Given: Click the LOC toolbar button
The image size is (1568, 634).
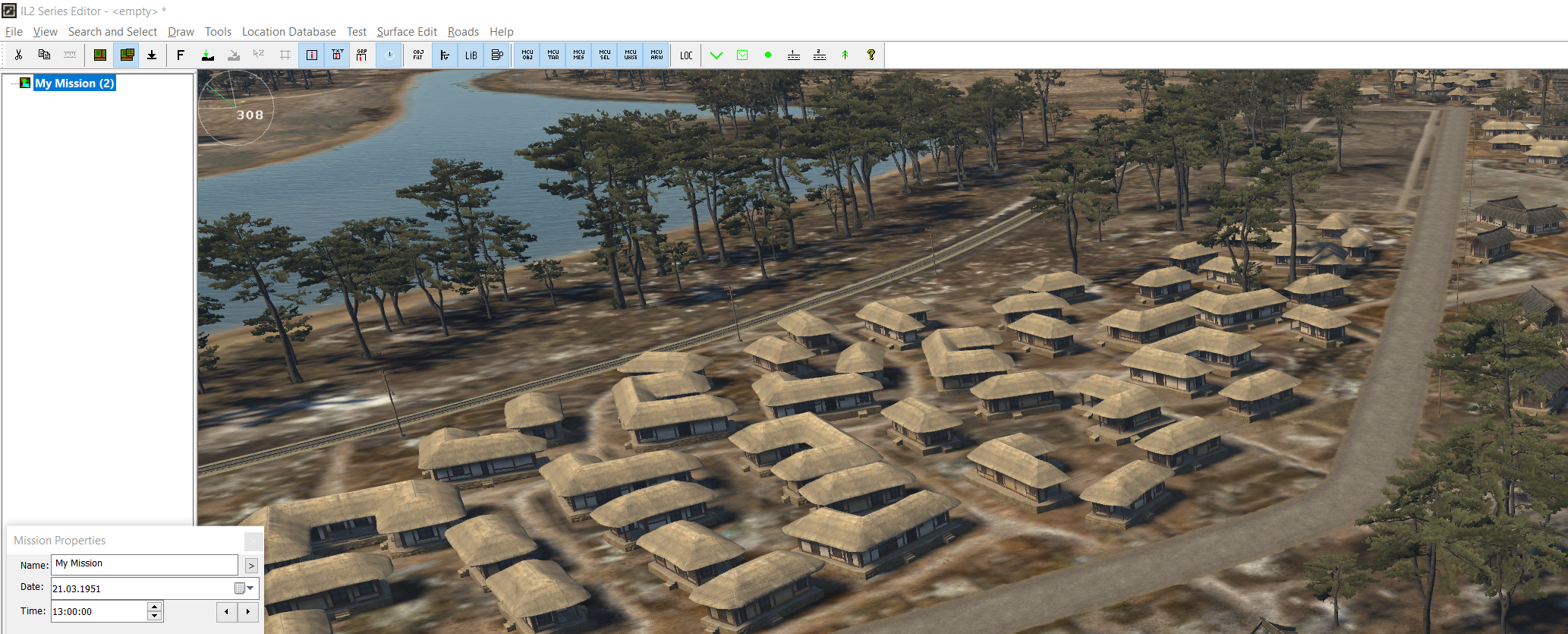Looking at the screenshot, I should pyautogui.click(x=686, y=55).
